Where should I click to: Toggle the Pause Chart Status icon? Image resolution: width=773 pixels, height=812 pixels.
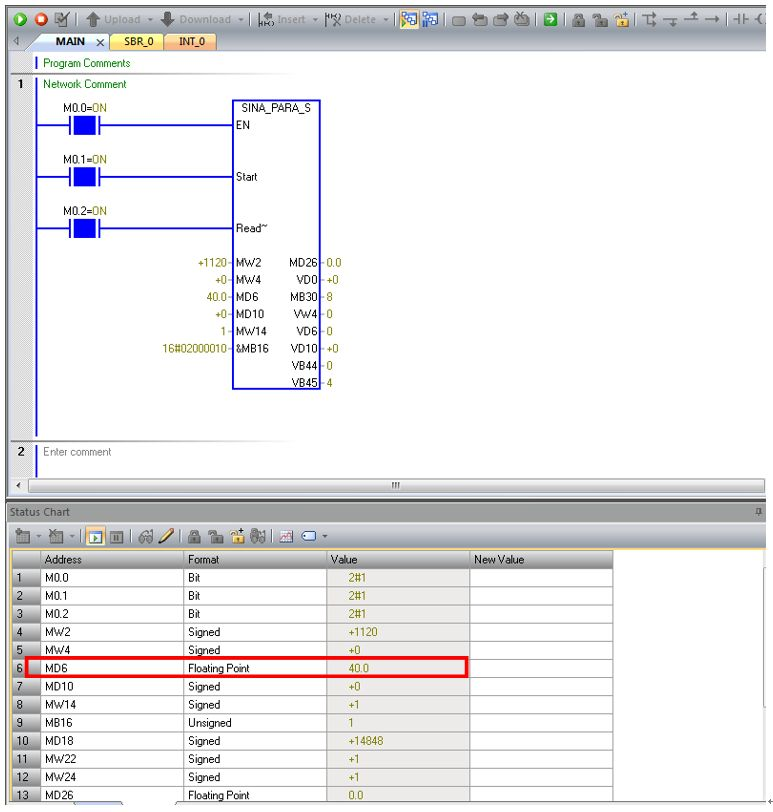click(x=116, y=537)
